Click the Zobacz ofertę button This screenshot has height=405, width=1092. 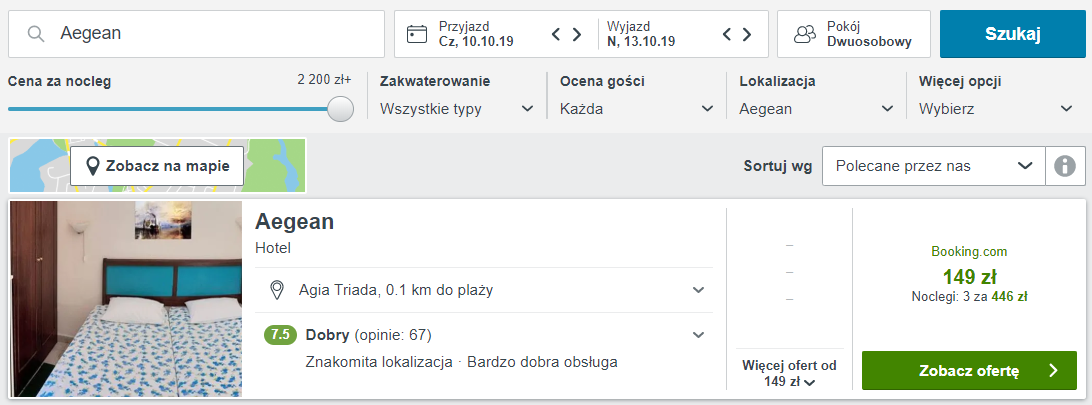(969, 371)
